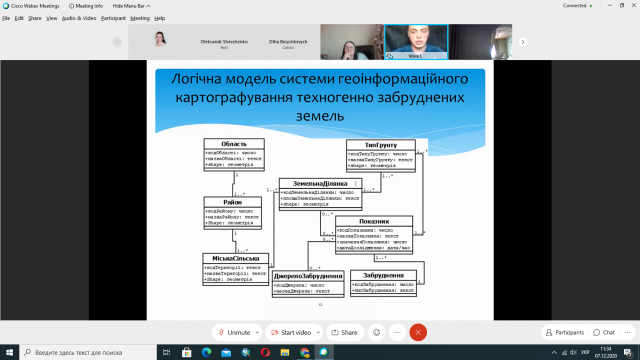This screenshot has width=640, height=360.
Task: Click the taskbar search field
Action: tap(88, 352)
